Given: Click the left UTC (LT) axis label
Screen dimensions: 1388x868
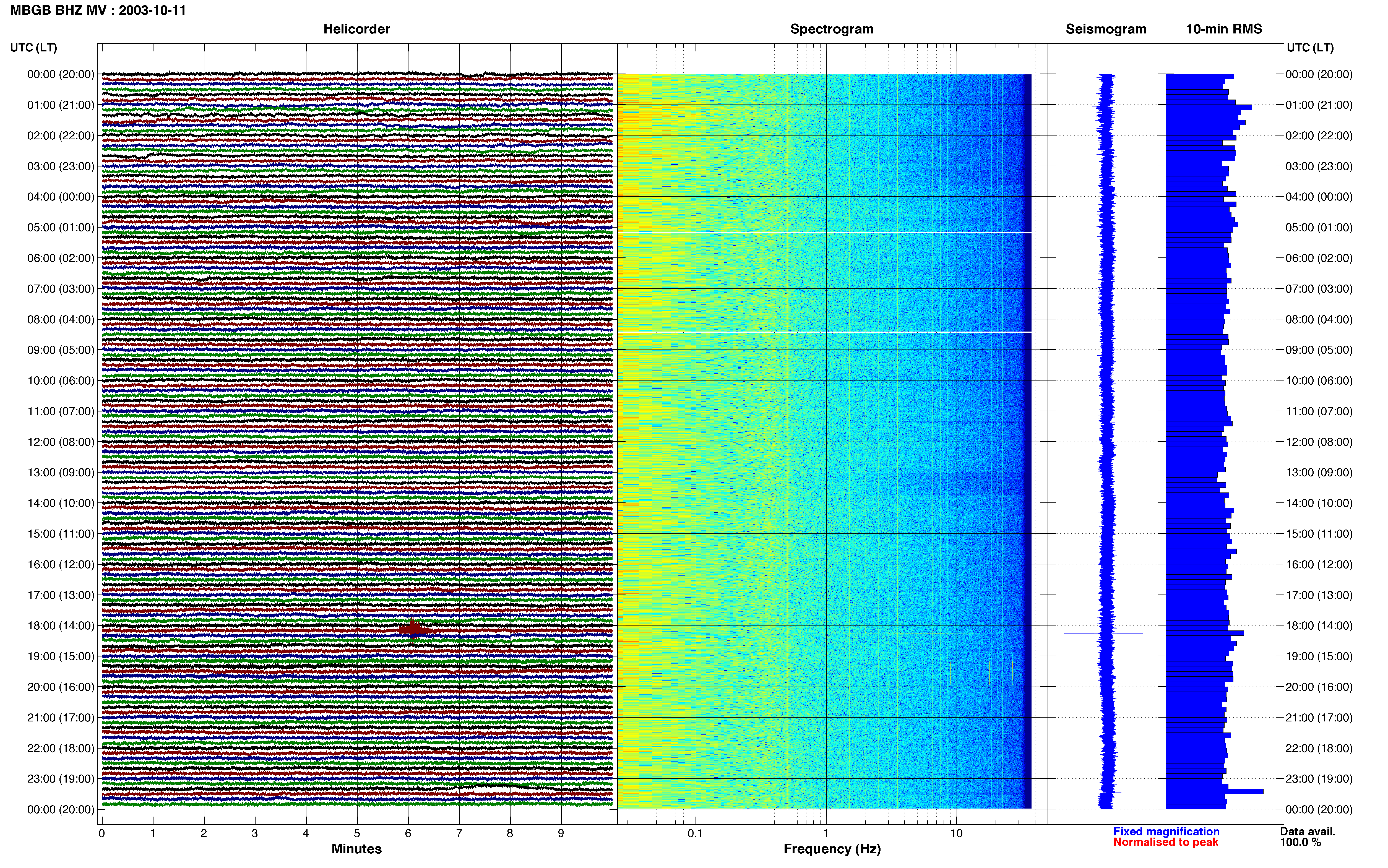Looking at the screenshot, I should (x=34, y=48).
